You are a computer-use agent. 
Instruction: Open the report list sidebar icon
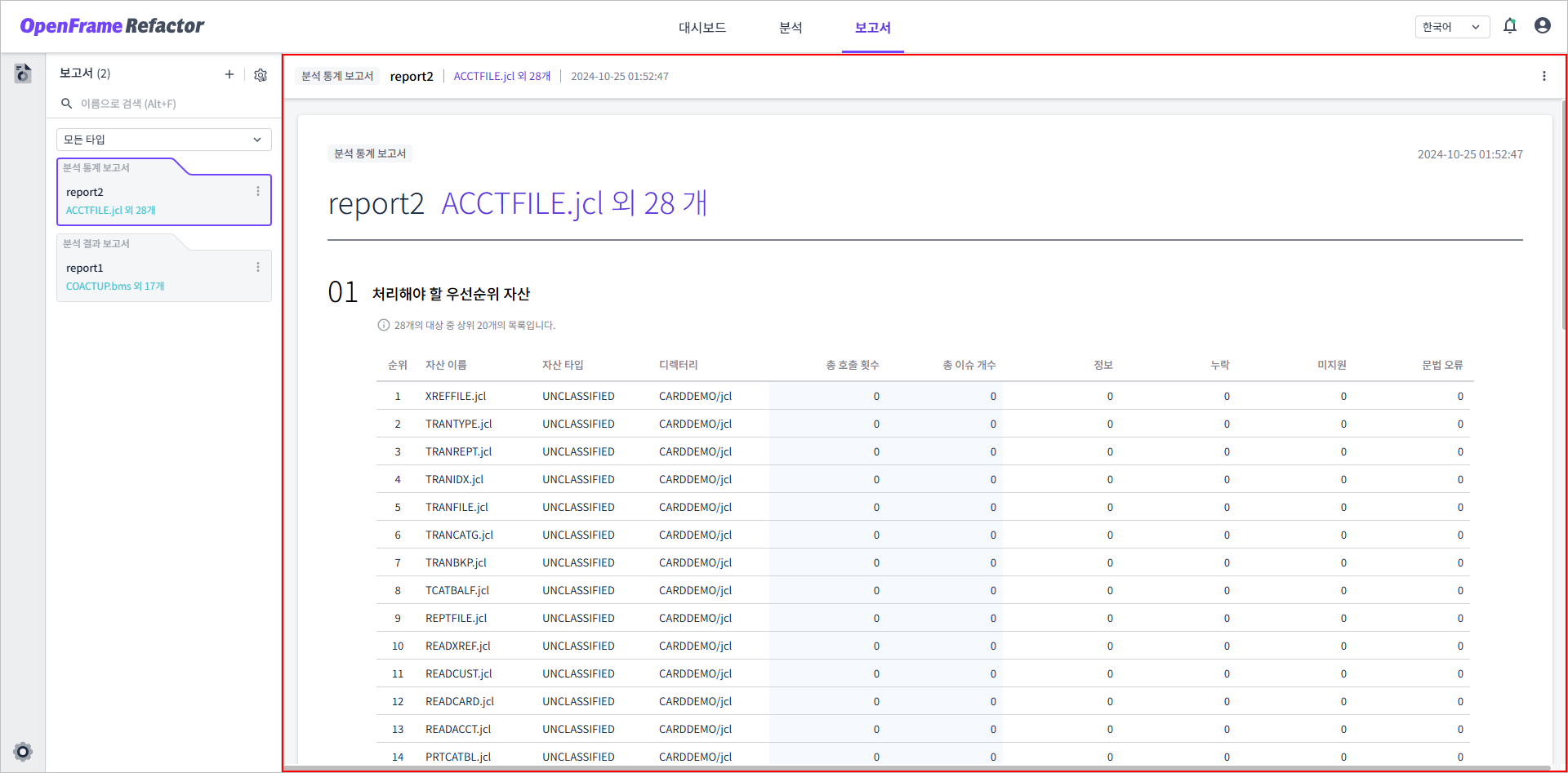[x=23, y=73]
